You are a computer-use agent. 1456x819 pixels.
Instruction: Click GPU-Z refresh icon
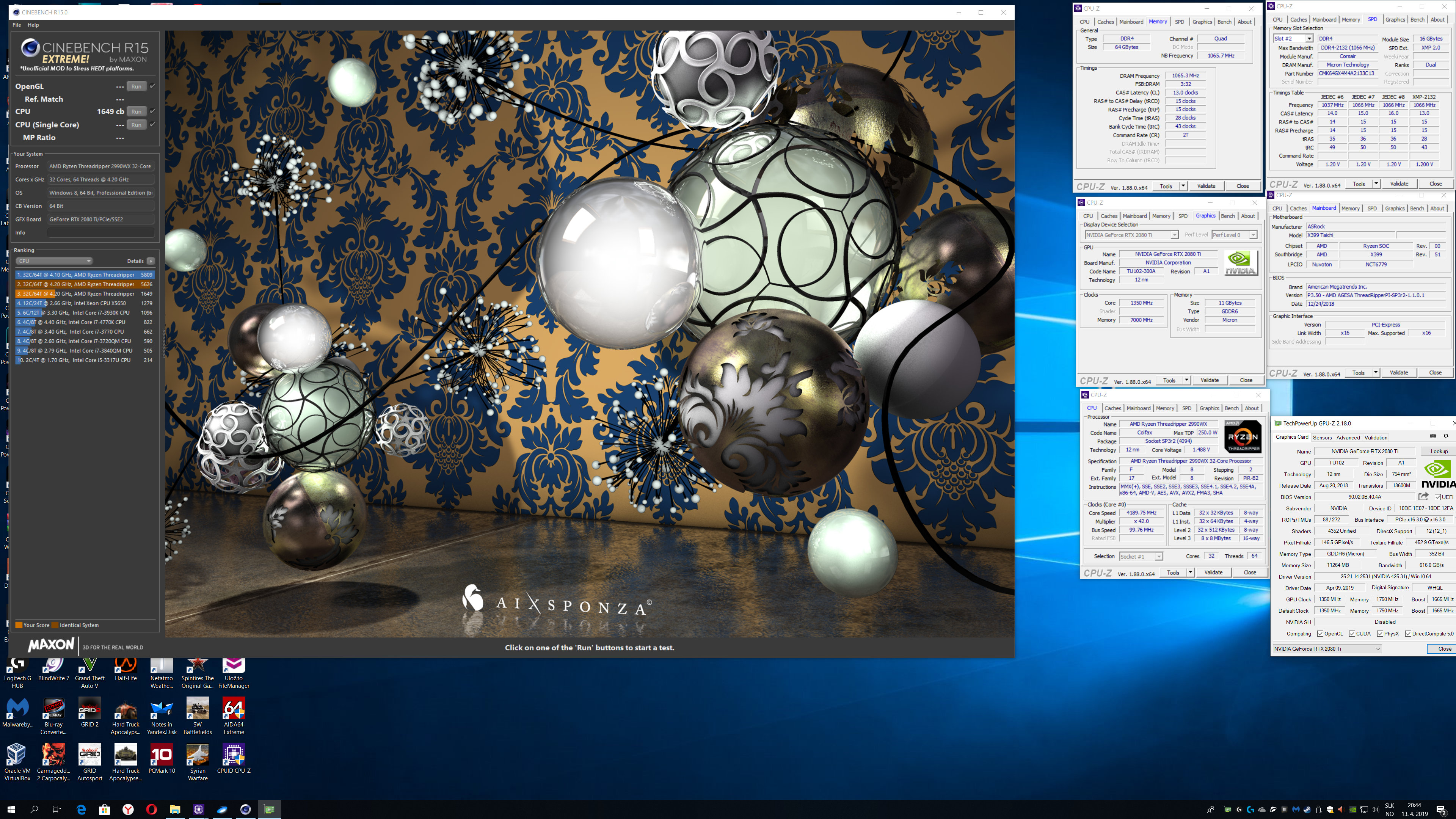pos(1446,436)
